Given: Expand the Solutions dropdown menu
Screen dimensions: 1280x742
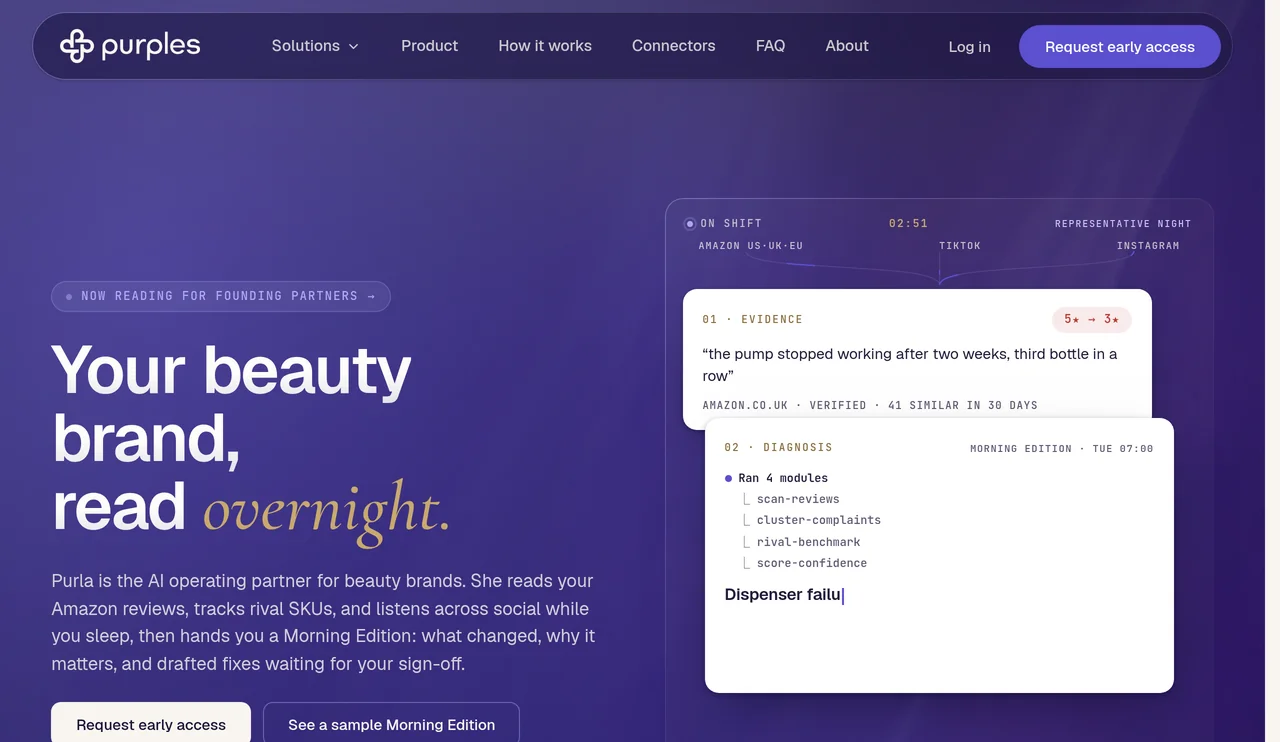Looking at the screenshot, I should [315, 46].
